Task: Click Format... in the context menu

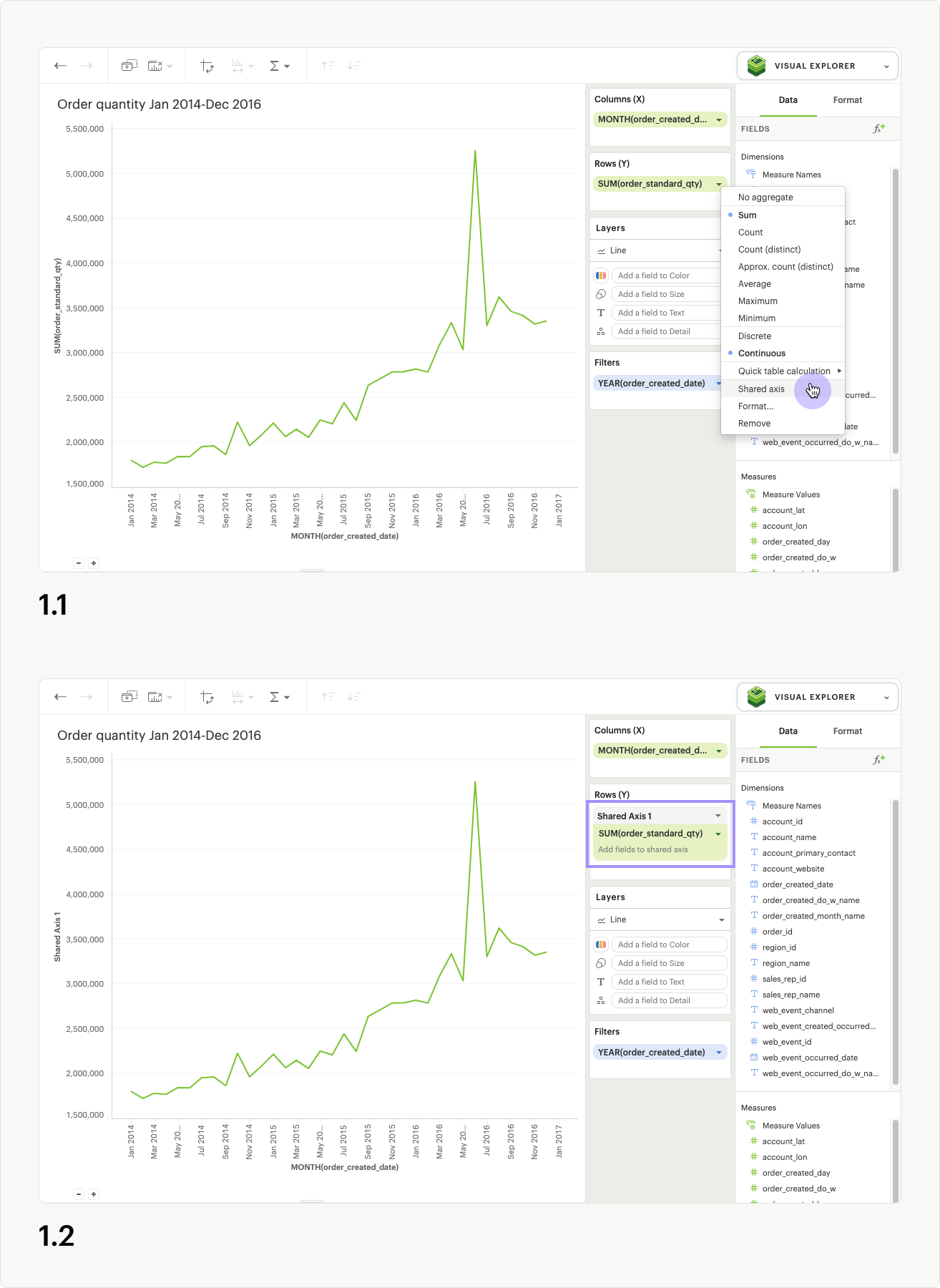Action: click(x=755, y=406)
